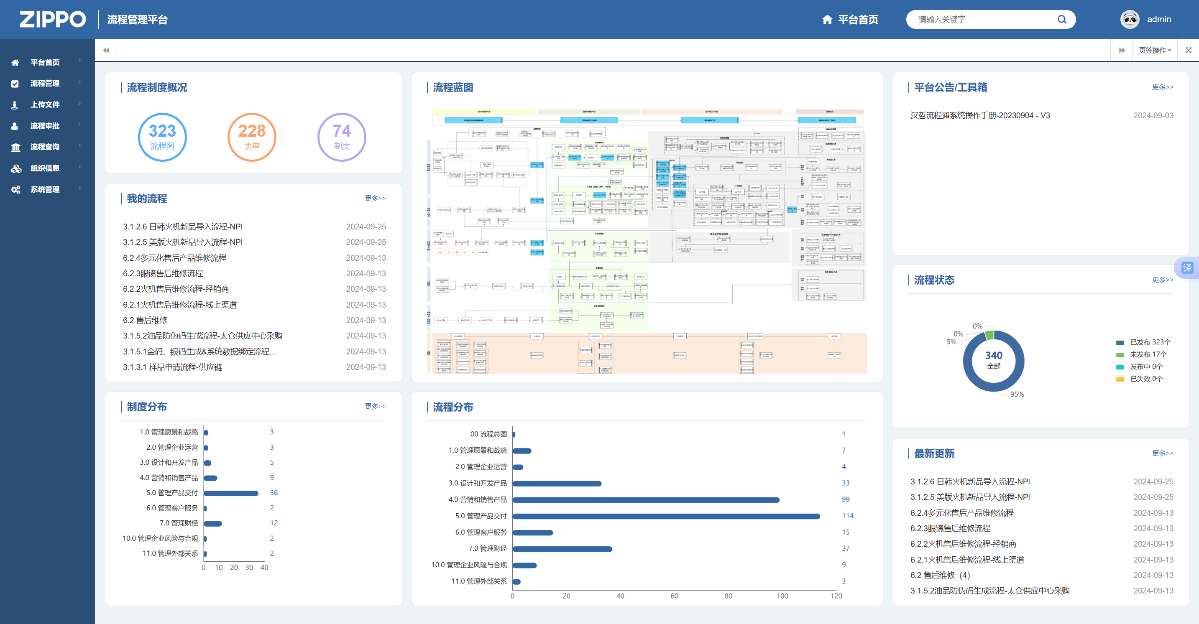Click the admin panda avatar

(x=1130, y=19)
